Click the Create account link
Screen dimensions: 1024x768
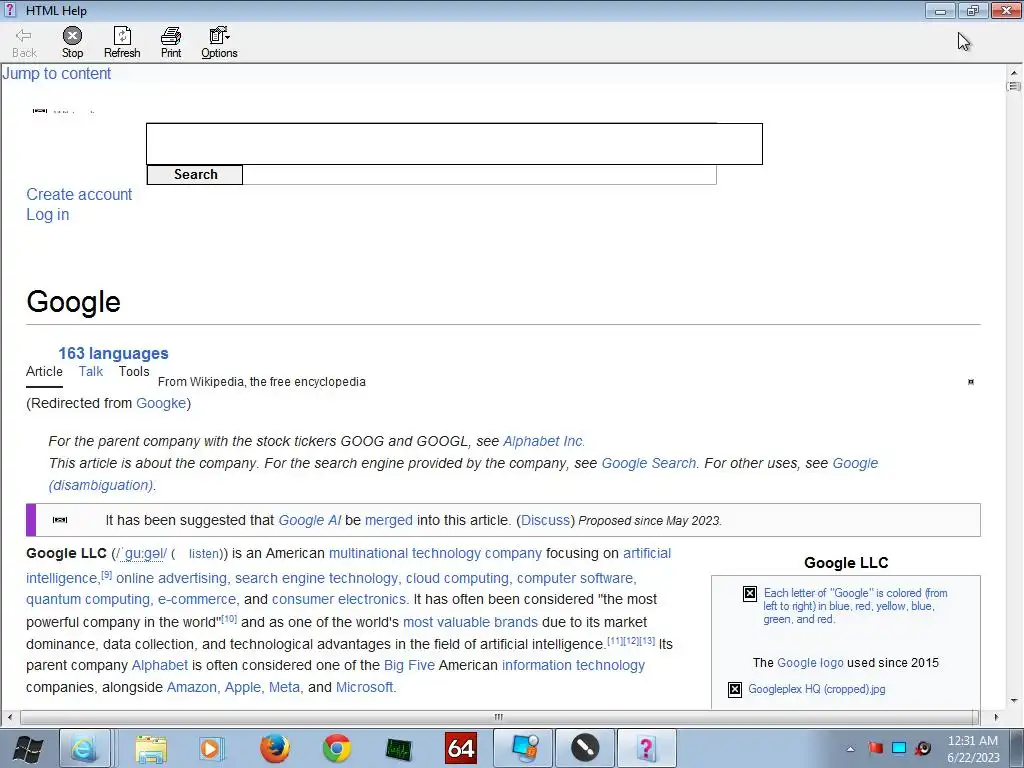pyautogui.click(x=79, y=195)
